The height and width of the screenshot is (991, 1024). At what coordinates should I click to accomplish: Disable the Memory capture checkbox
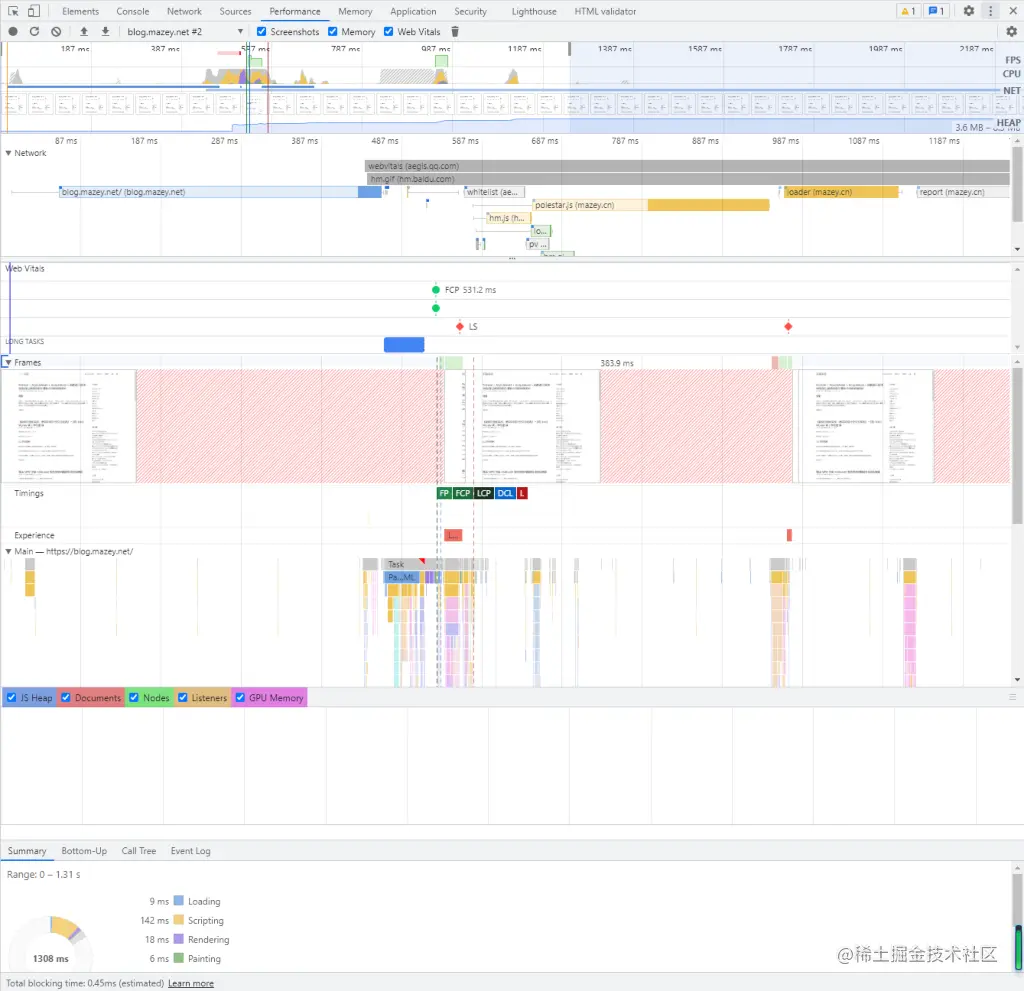(x=333, y=31)
